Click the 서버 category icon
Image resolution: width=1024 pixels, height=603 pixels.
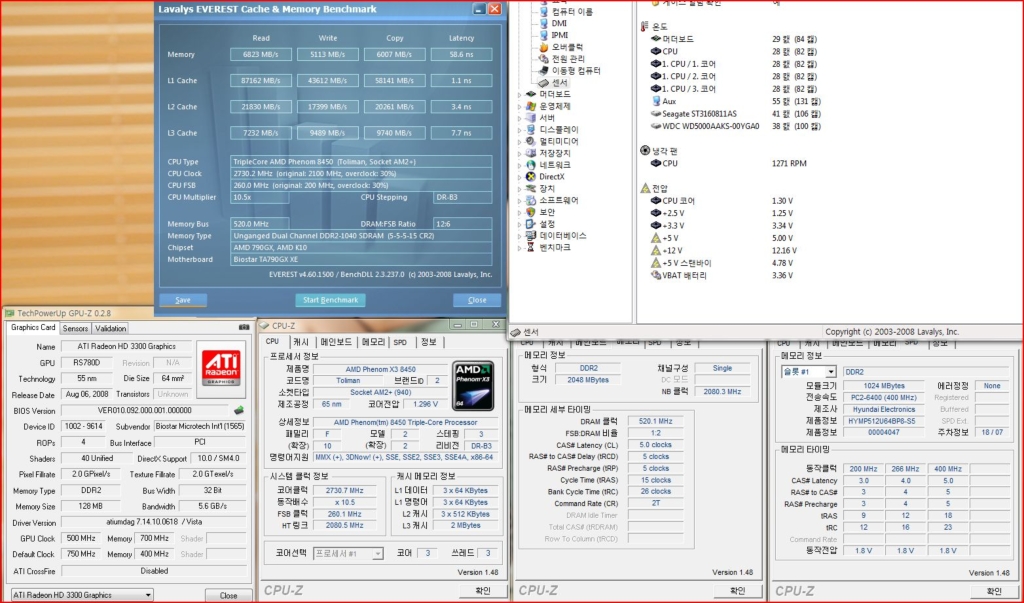click(531, 118)
